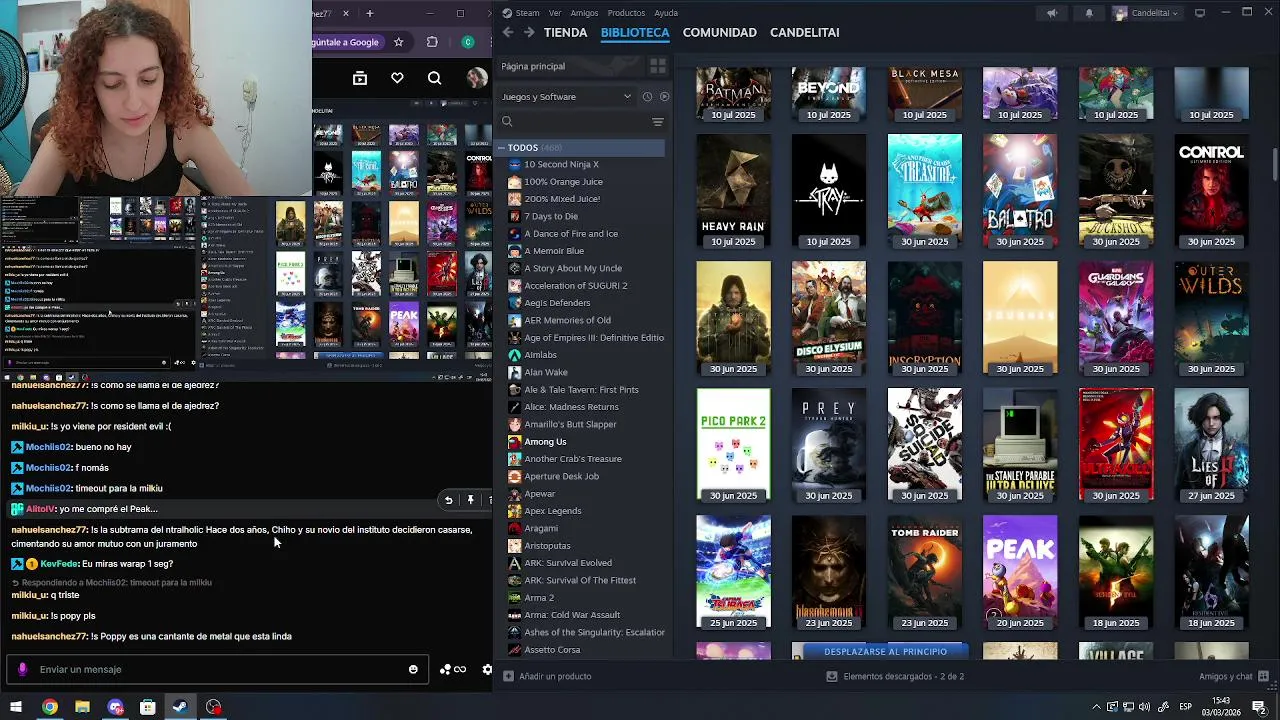Go forward with Steam's right arrow
Viewport: 1280px width, 720px height.
529,32
